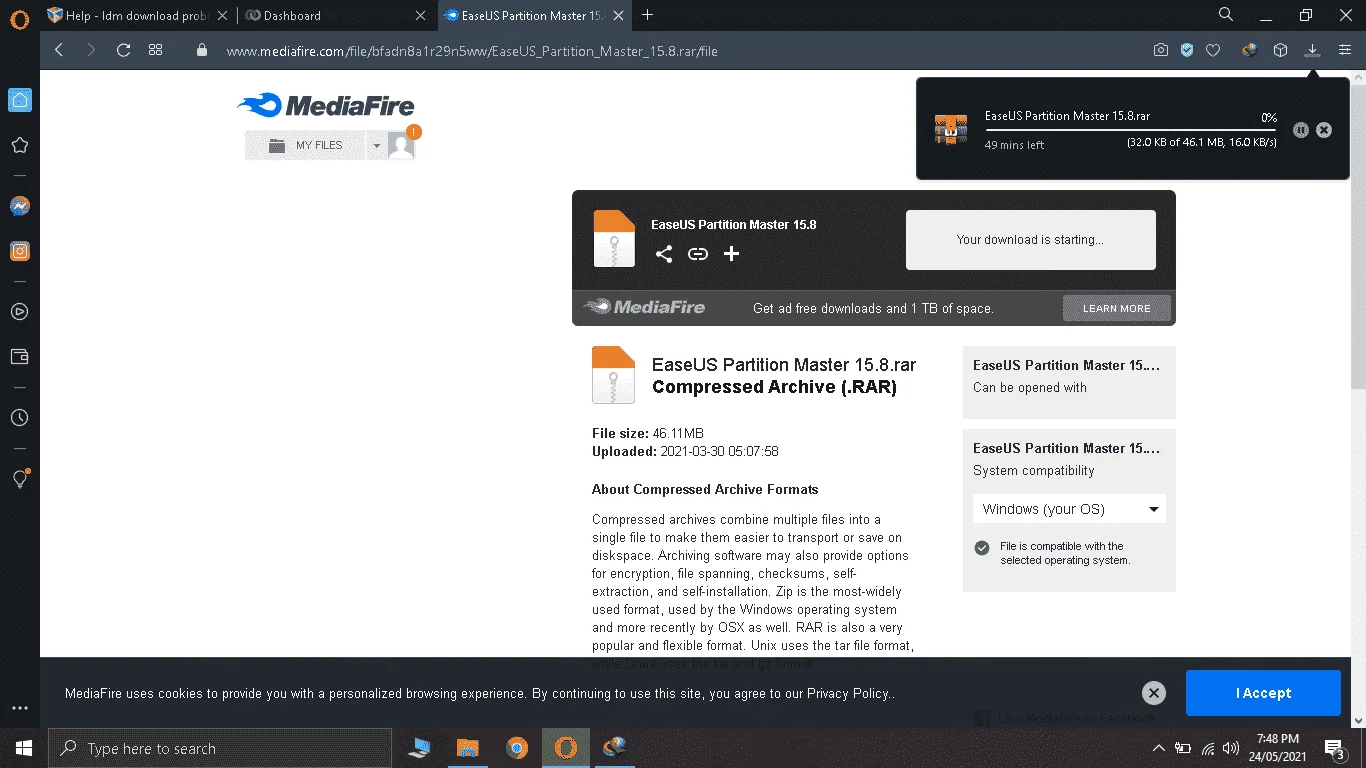The height and width of the screenshot is (768, 1366).
Task: Open the Privacy Policy link
Action: pos(849,694)
